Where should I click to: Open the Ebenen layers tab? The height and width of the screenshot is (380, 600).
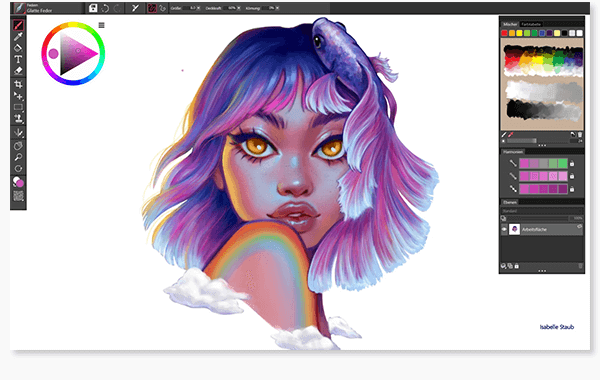point(510,202)
